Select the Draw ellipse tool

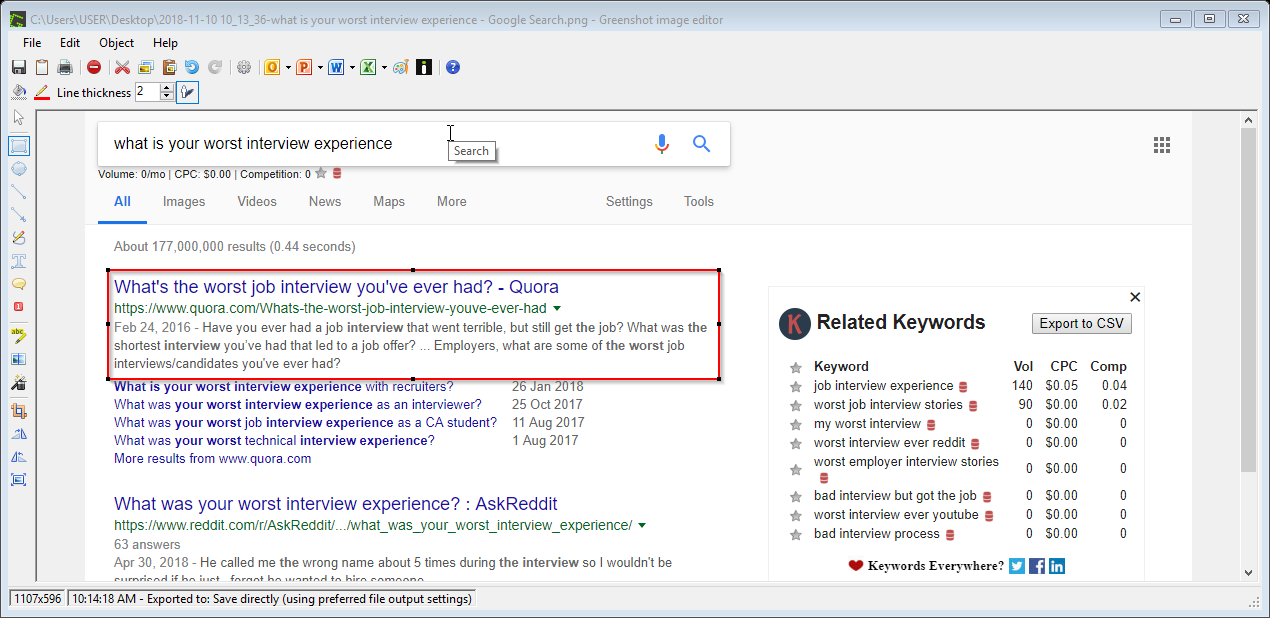tap(18, 168)
